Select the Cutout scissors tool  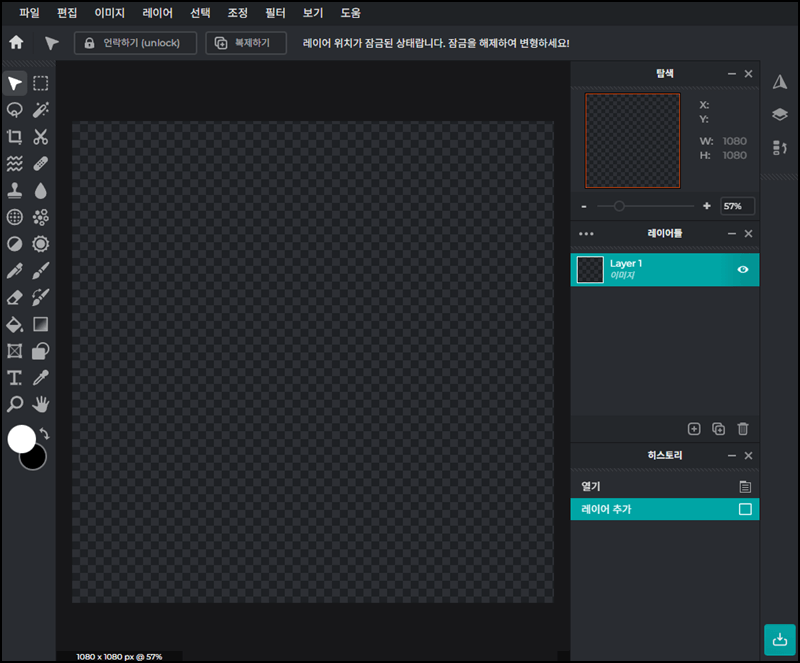pyautogui.click(x=41, y=136)
